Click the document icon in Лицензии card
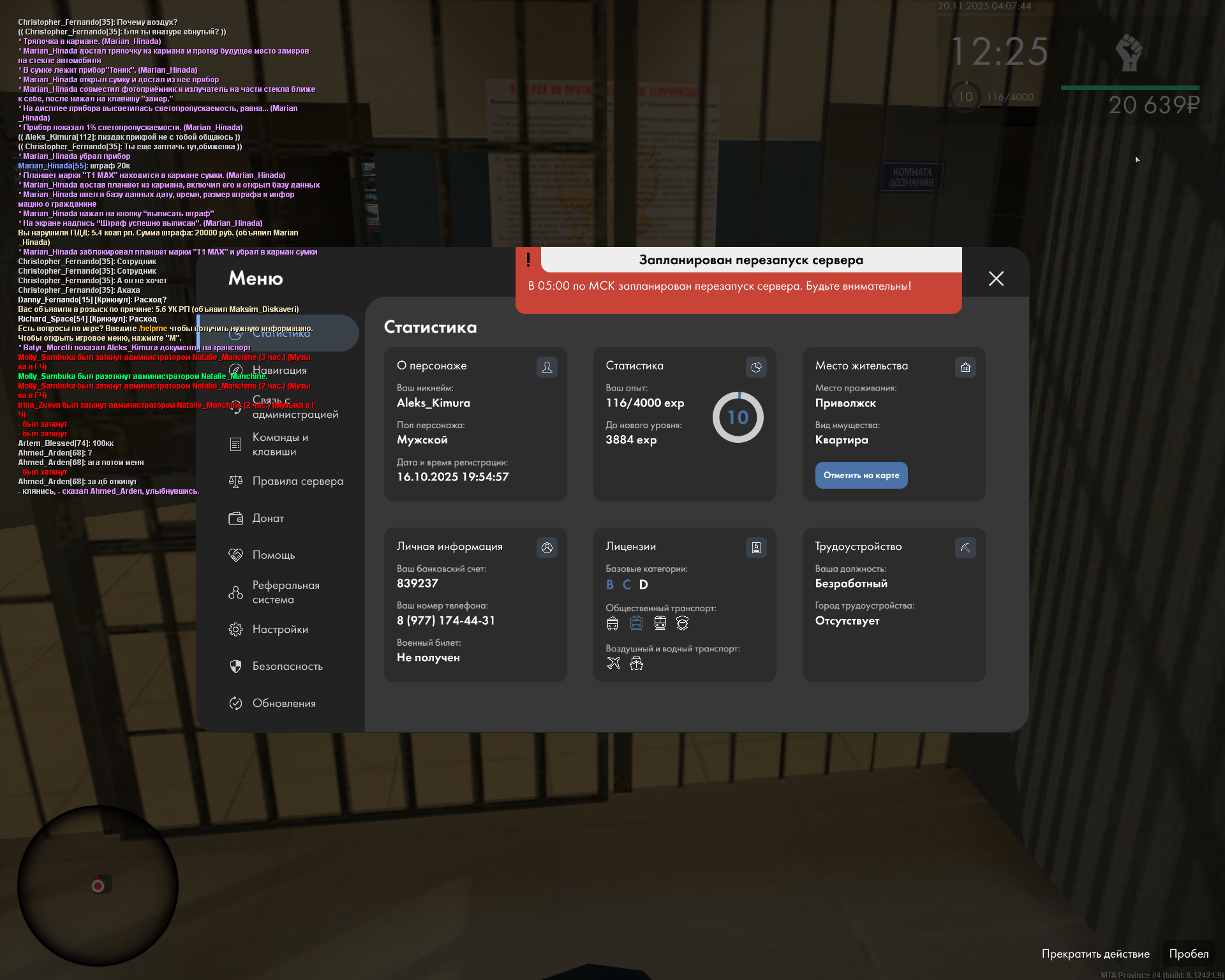1225x980 pixels. (x=756, y=547)
